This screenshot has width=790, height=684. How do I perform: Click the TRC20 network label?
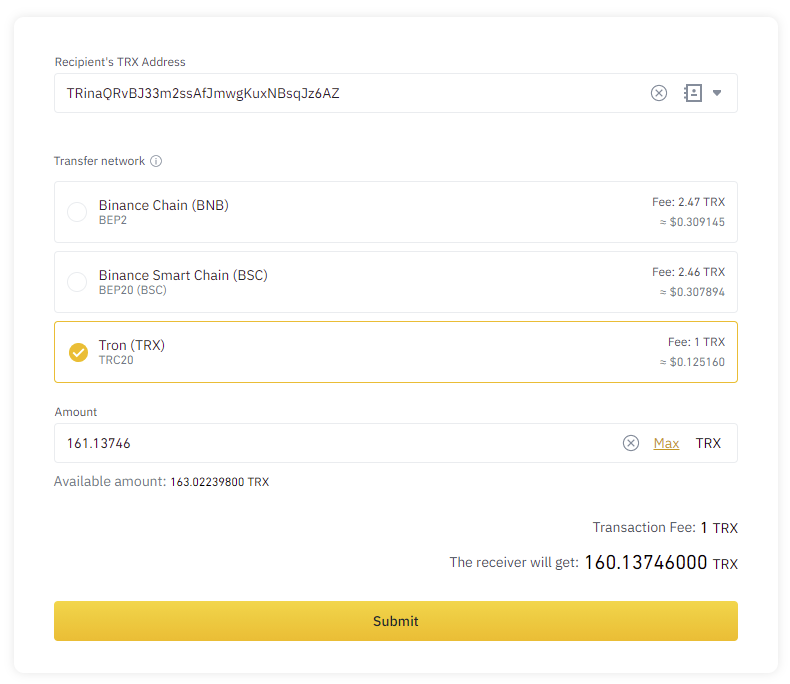click(116, 360)
